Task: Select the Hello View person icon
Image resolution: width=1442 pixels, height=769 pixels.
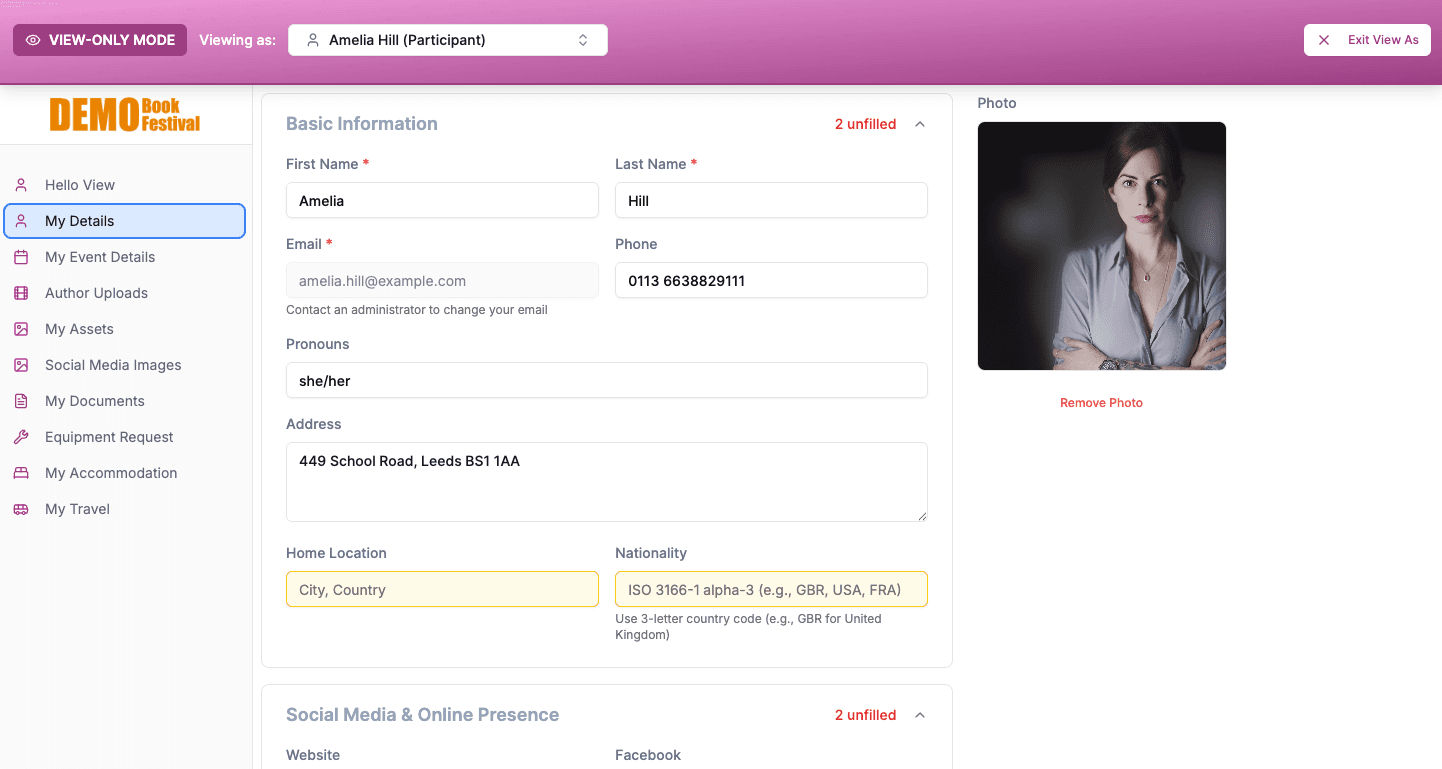Action: coord(21,184)
